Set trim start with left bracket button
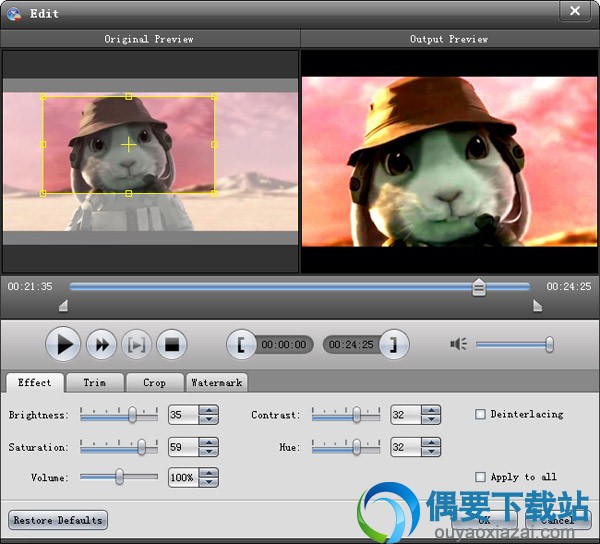 241,344
